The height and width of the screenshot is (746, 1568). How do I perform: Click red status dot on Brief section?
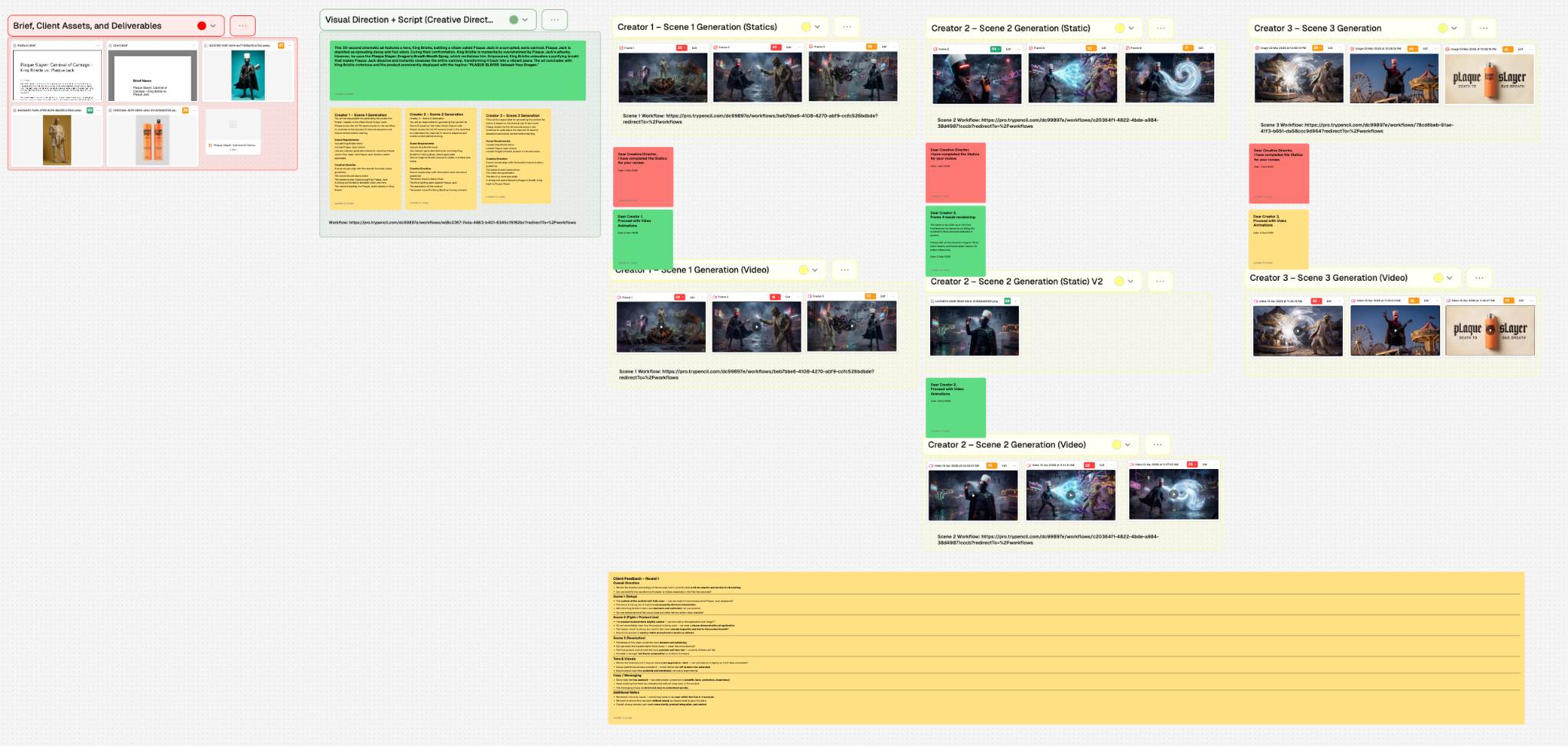(x=201, y=26)
